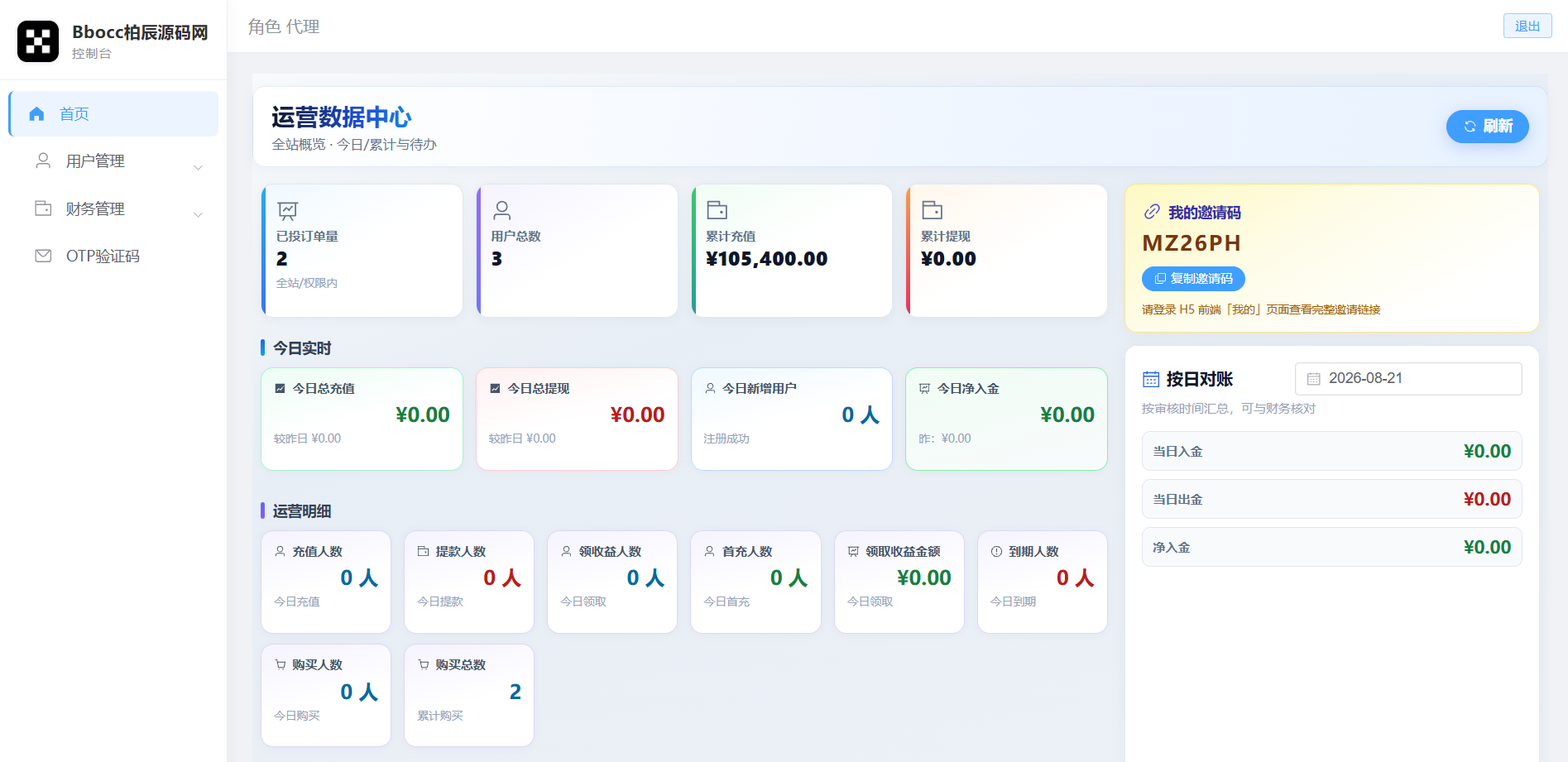Click the calendar icon inside the date field
1568x762 pixels.
tap(1313, 379)
